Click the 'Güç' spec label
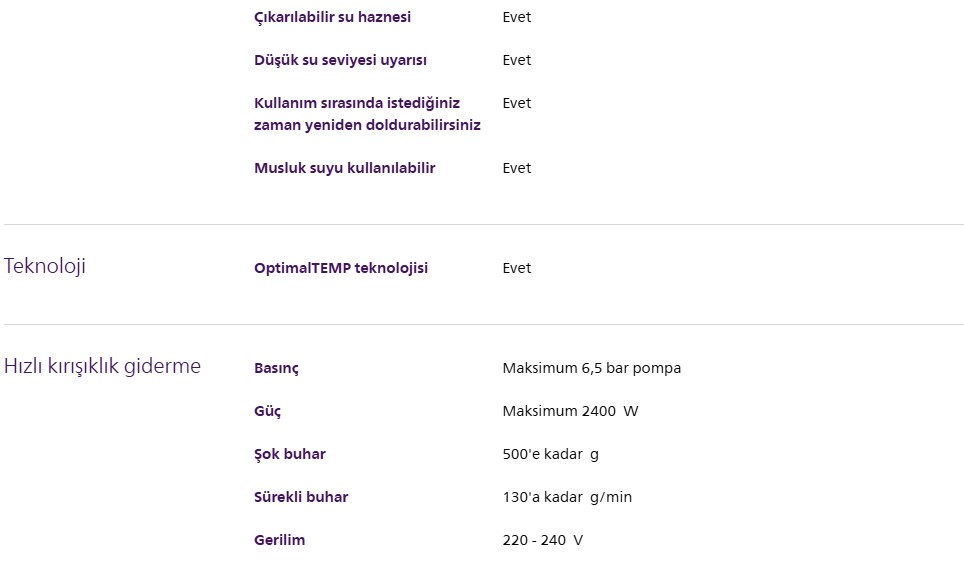The image size is (964, 563). click(267, 411)
